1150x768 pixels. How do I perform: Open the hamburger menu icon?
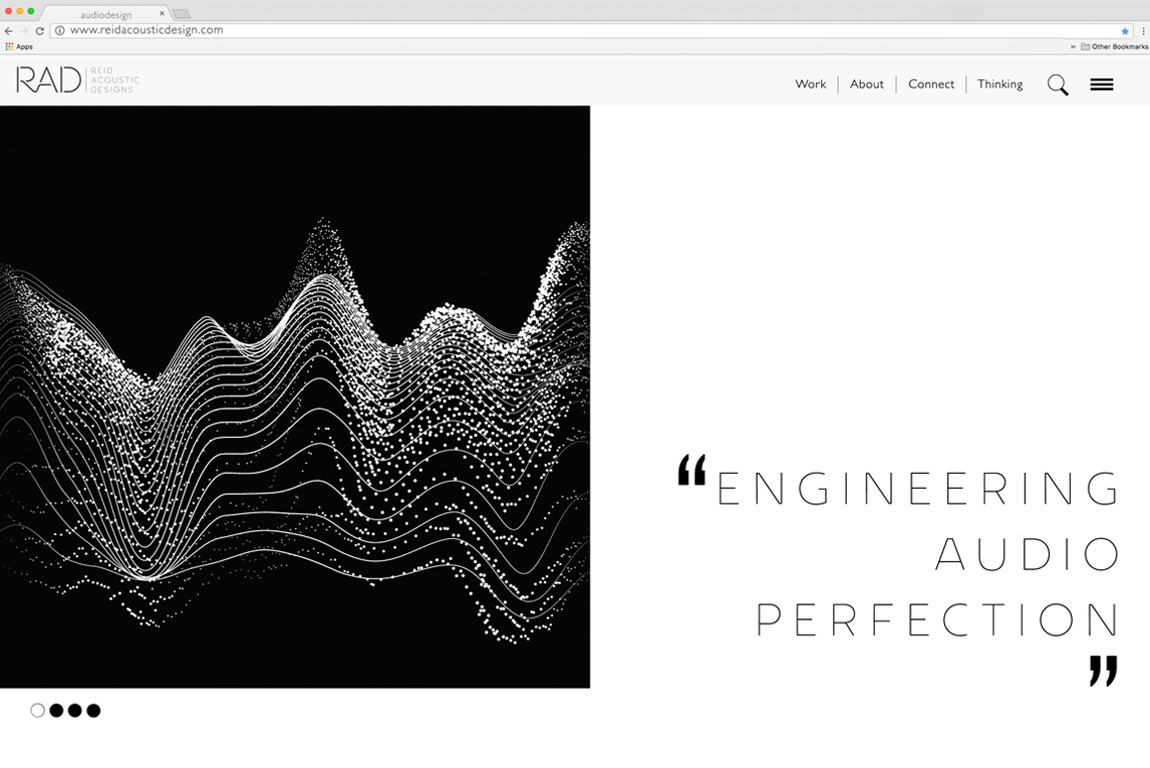click(x=1101, y=85)
